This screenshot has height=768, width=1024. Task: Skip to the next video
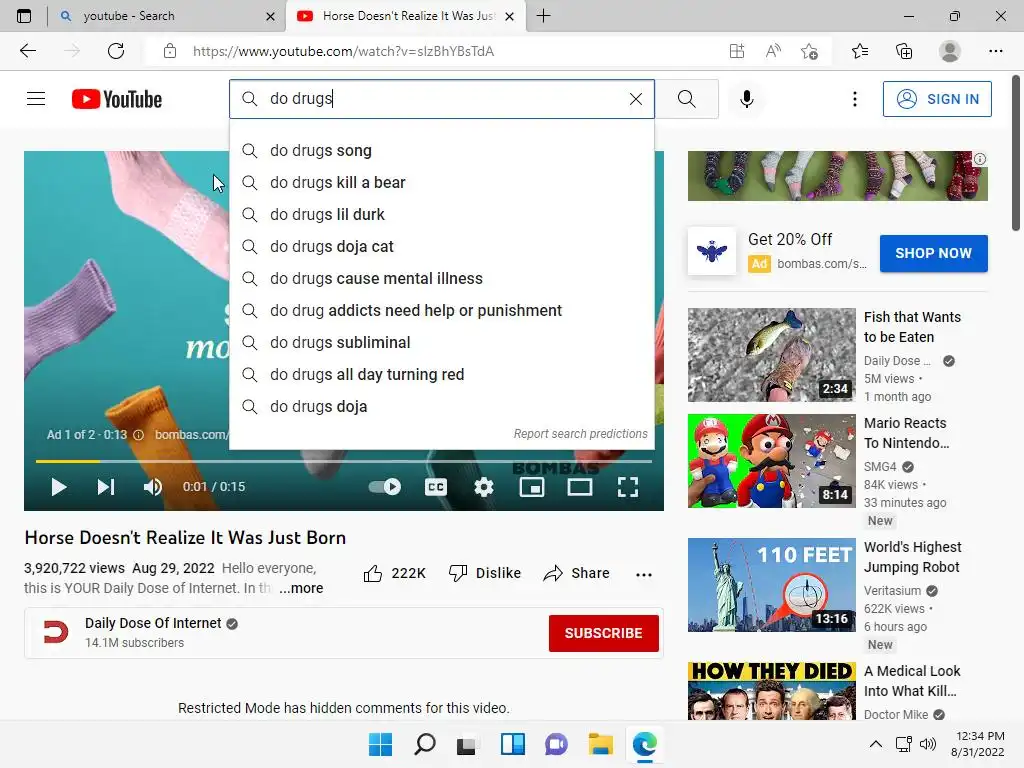pos(106,487)
